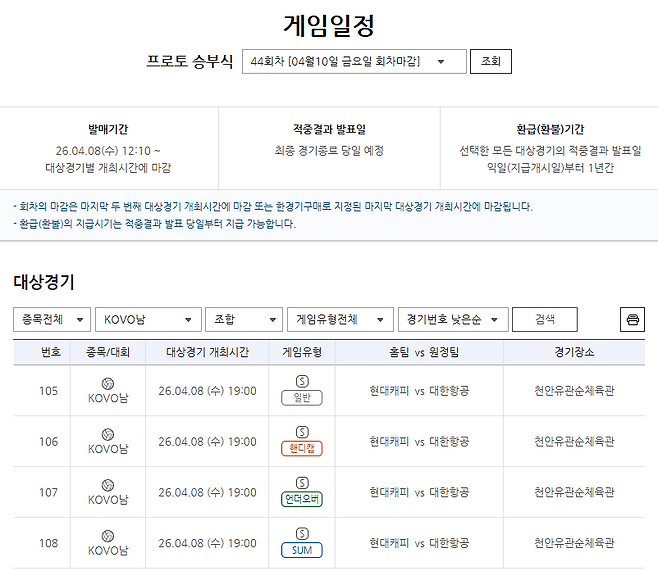Screen dimensions: 658x571
Task: Click the 조회 lookup button
Action: pos(491,62)
